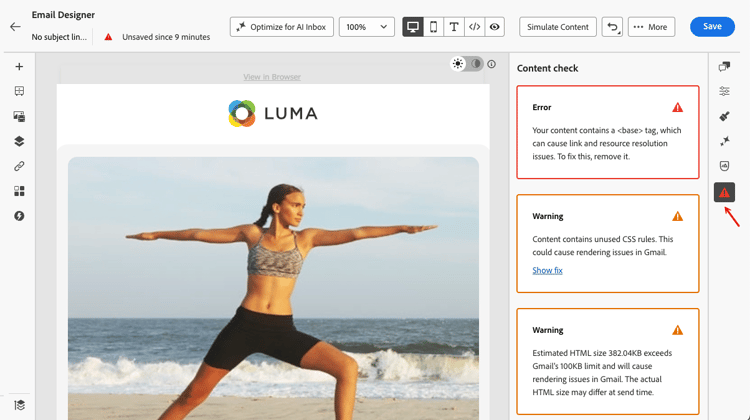Viewport: 750px width, 420px height.
Task: Click the HTML size warning triangle icon
Action: tap(677, 331)
